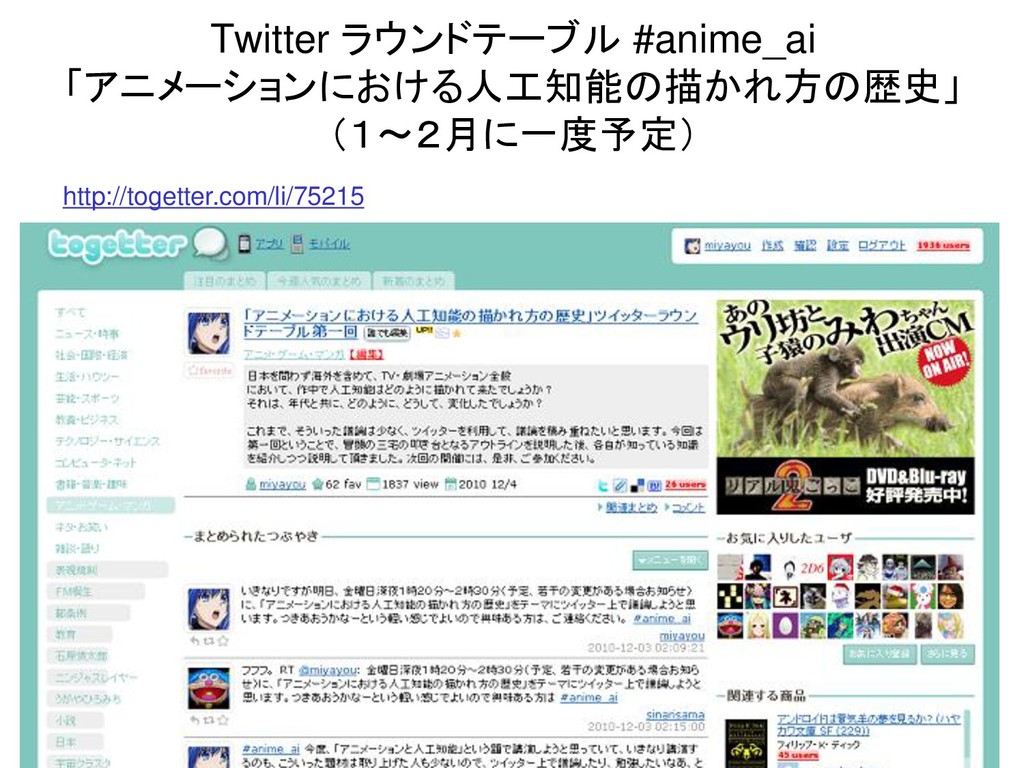Open the アプリ link

coord(268,244)
